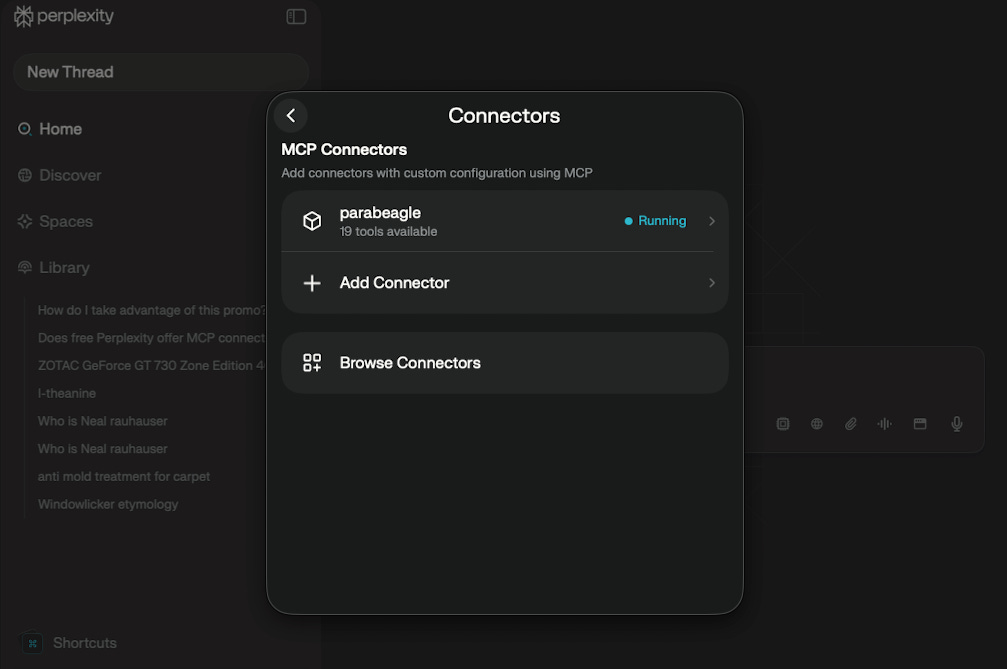
Task: Open the parabeagle connector
Action: point(505,221)
